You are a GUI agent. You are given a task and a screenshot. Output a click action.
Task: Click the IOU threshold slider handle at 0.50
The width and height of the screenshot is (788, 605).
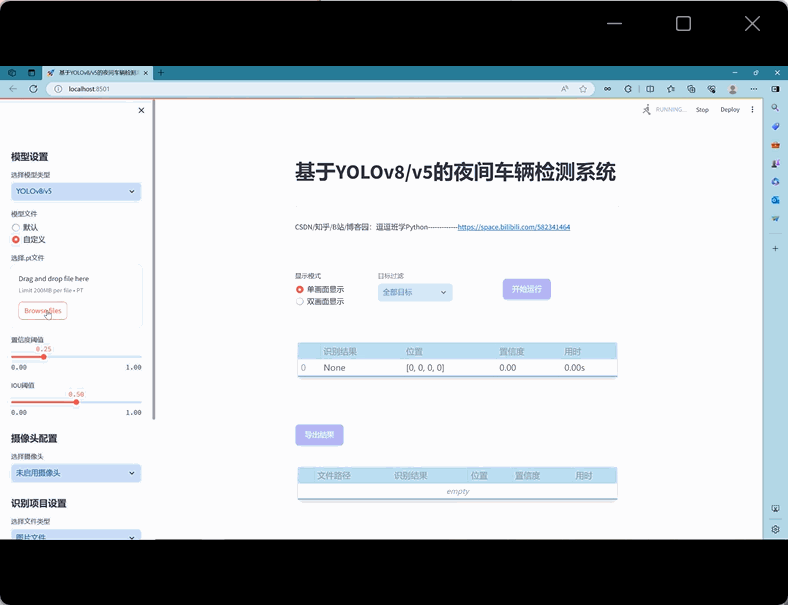click(x=76, y=402)
